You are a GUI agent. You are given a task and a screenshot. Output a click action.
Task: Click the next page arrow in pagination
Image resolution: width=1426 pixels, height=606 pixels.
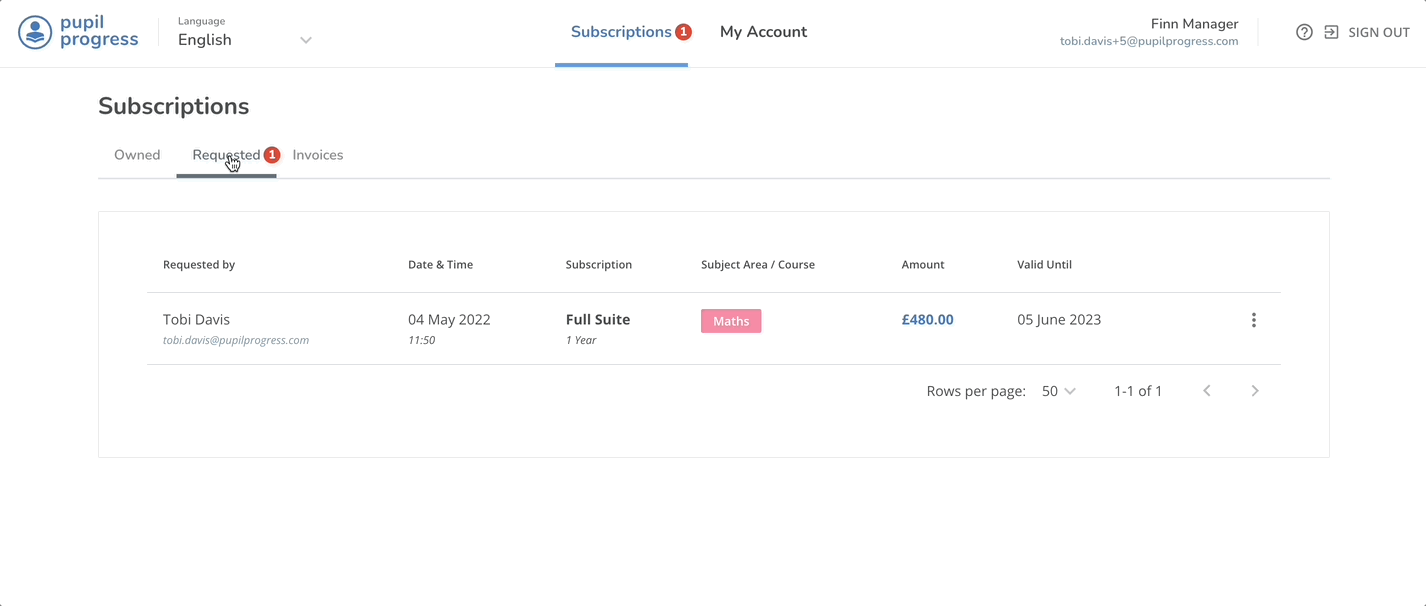pos(1255,390)
